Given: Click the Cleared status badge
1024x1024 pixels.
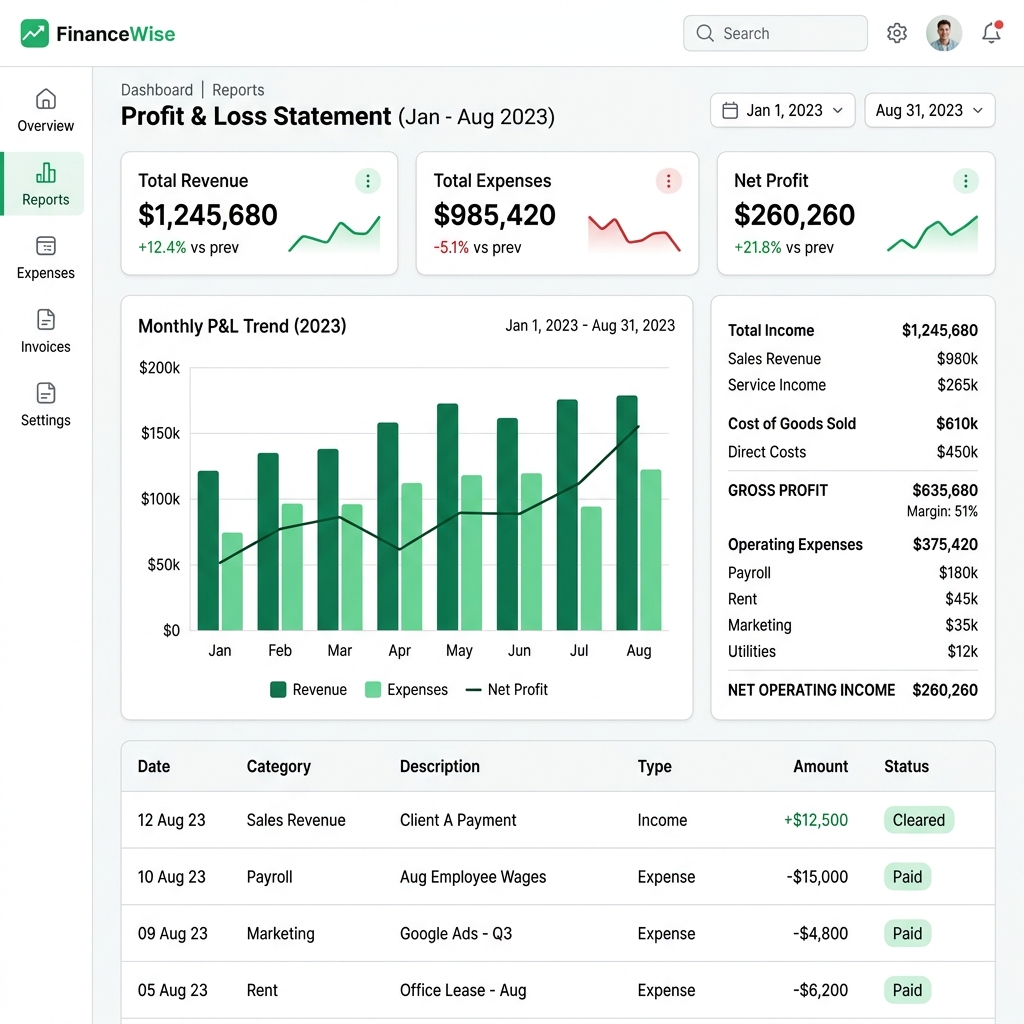Looking at the screenshot, I should pos(919,820).
